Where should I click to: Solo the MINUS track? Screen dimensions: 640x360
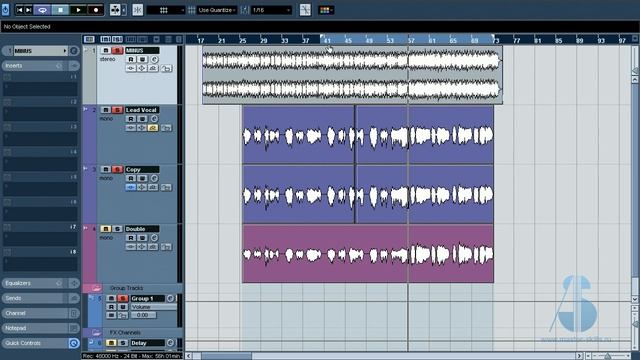117,51
